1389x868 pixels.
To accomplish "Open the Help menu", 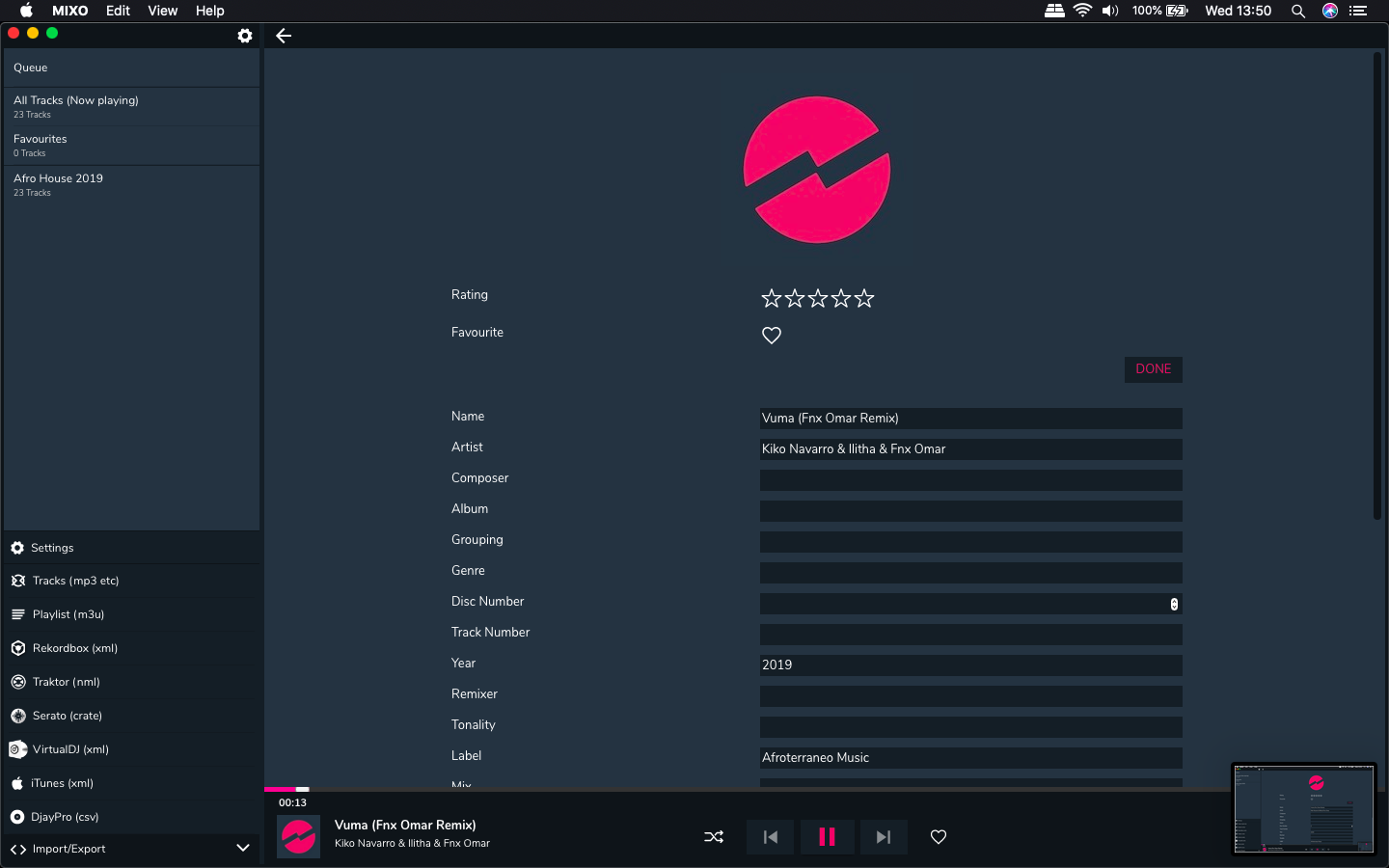I will point(209,11).
